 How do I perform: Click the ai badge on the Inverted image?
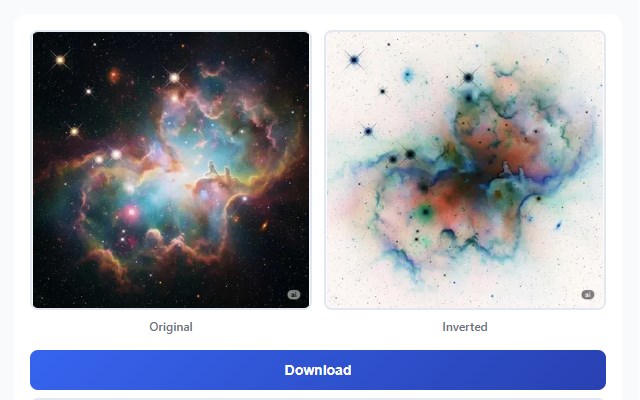point(588,295)
